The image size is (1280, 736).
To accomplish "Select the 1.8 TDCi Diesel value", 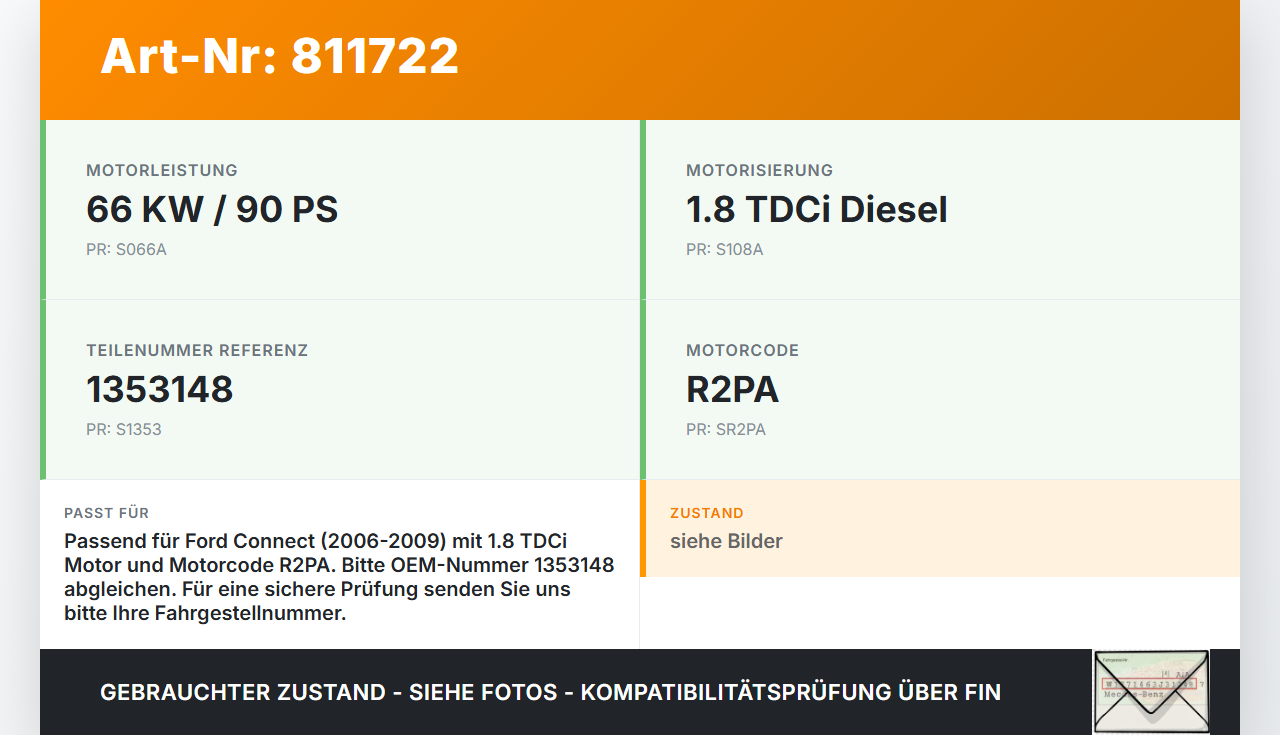I will click(x=817, y=210).
